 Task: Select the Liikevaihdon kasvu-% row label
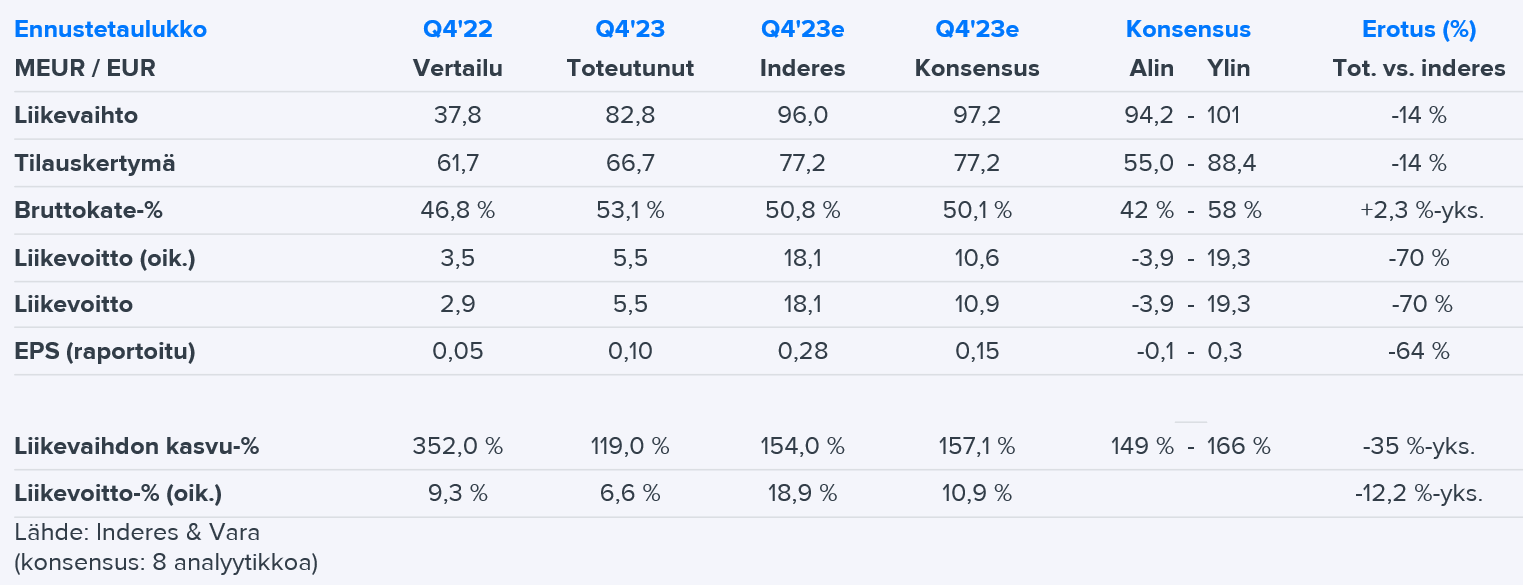coord(137,446)
